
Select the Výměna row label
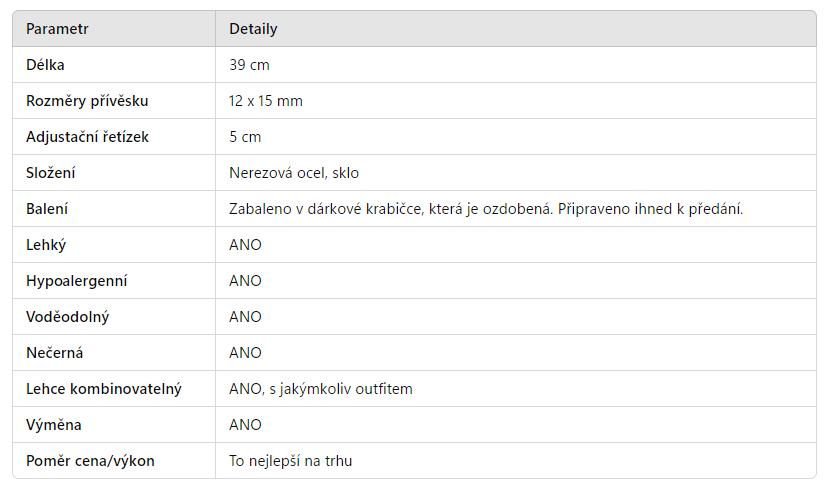click(x=54, y=425)
